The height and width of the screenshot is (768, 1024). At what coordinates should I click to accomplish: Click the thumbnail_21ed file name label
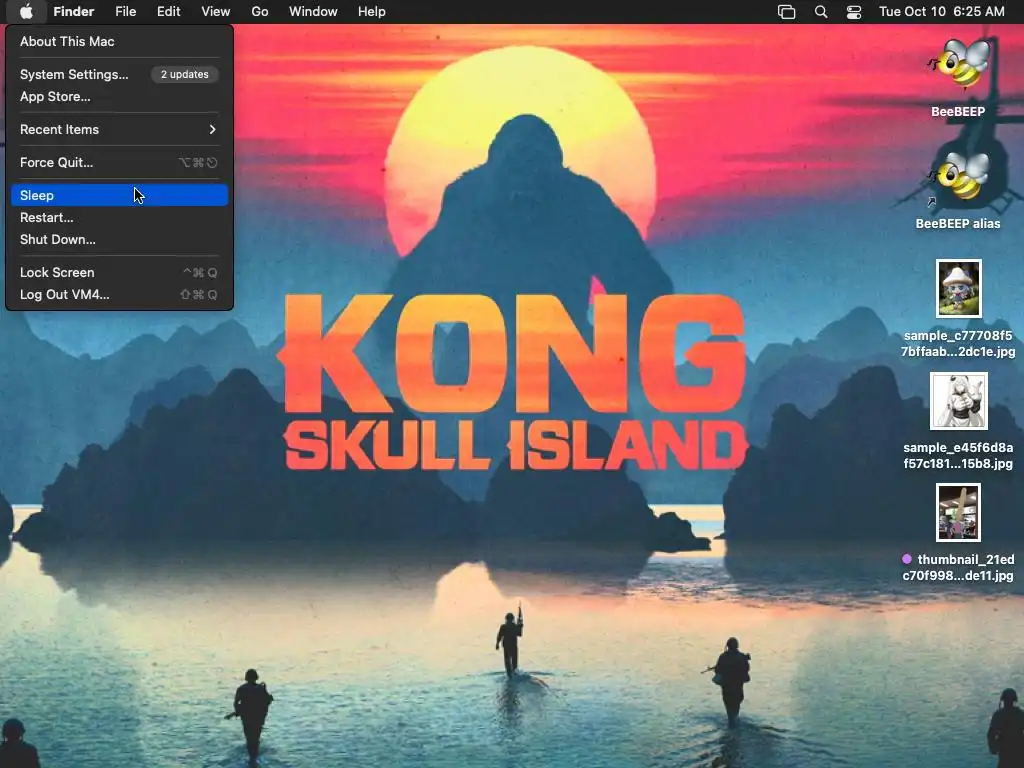coord(958,568)
